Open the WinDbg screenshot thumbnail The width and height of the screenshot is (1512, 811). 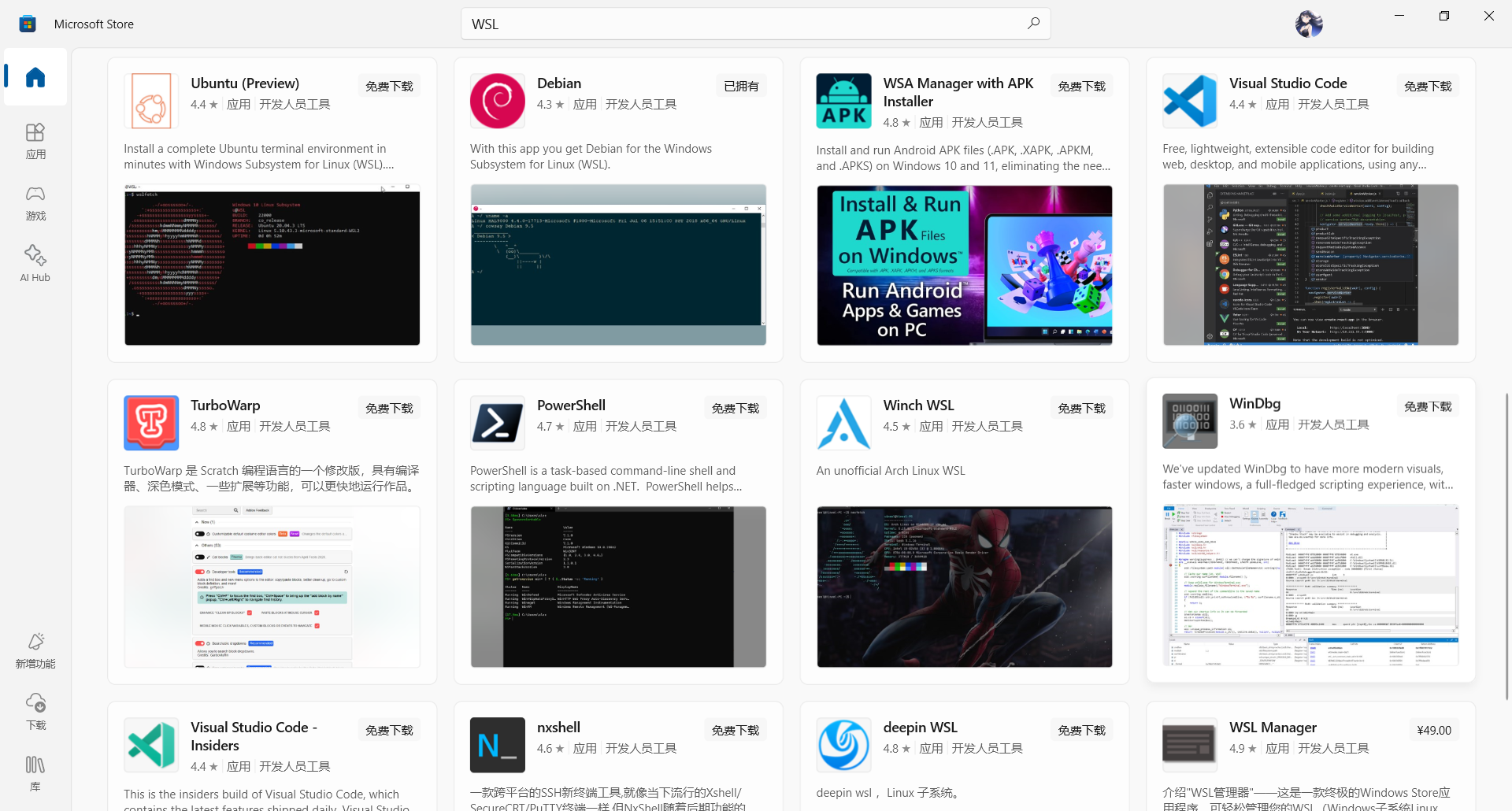pos(1311,585)
